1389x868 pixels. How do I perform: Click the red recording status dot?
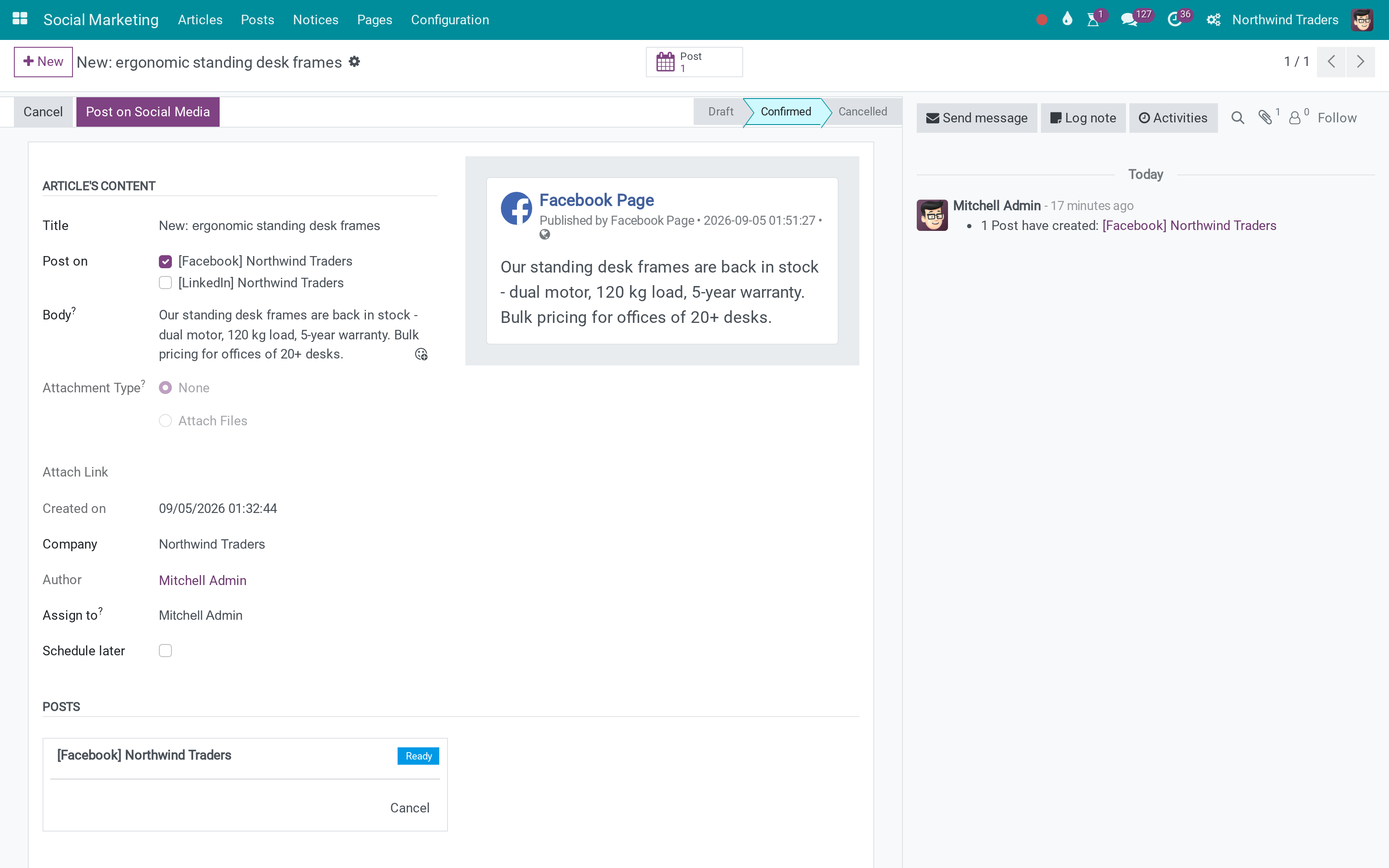click(x=1042, y=20)
